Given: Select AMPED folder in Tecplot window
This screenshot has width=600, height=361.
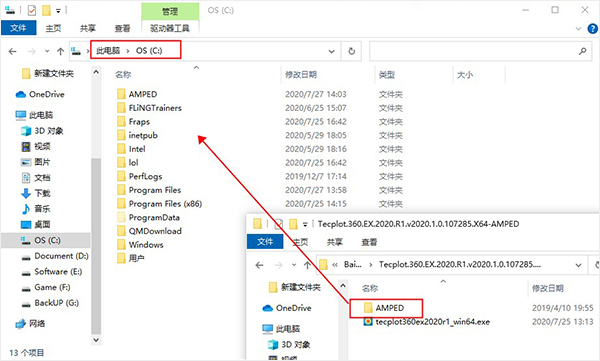Looking at the screenshot, I should 384,308.
